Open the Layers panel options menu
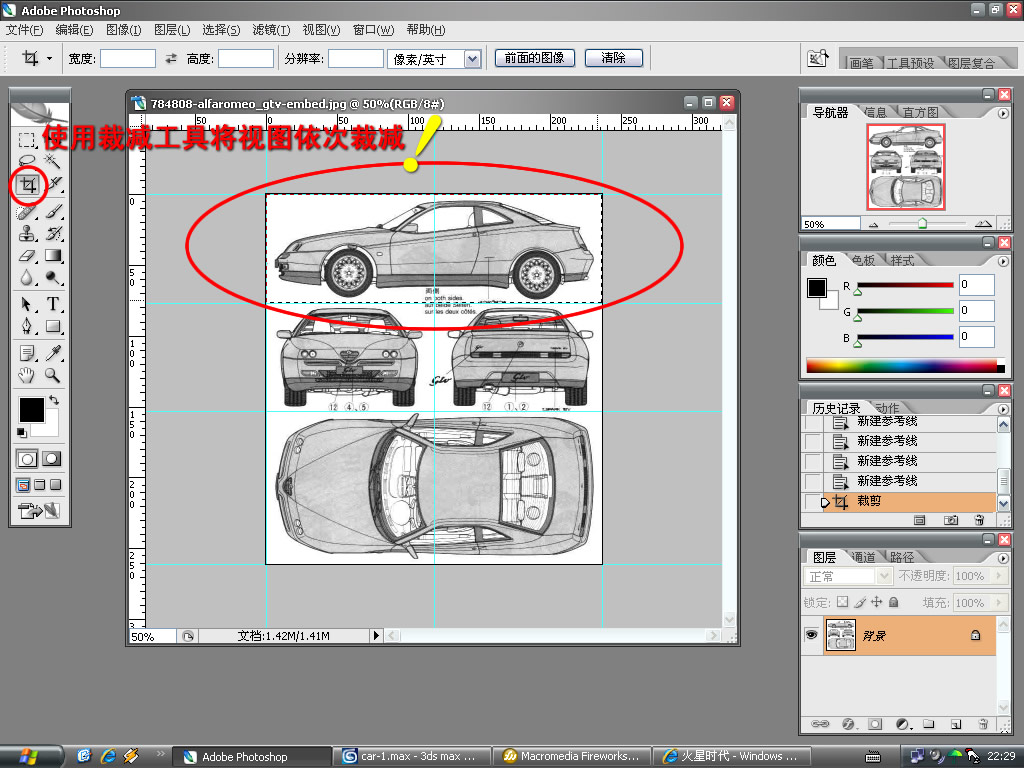Image resolution: width=1024 pixels, height=768 pixels. (x=1003, y=558)
